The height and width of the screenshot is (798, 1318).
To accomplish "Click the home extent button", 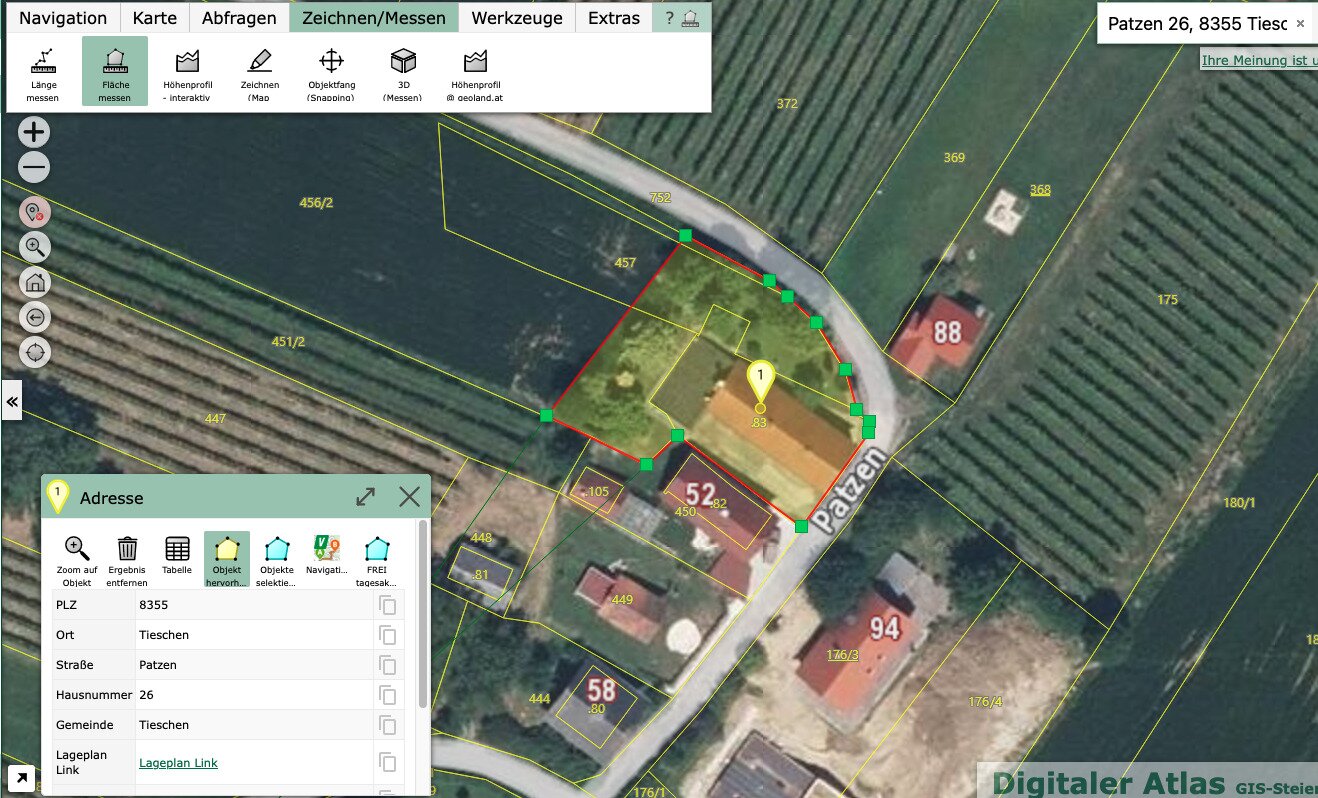I will (35, 282).
